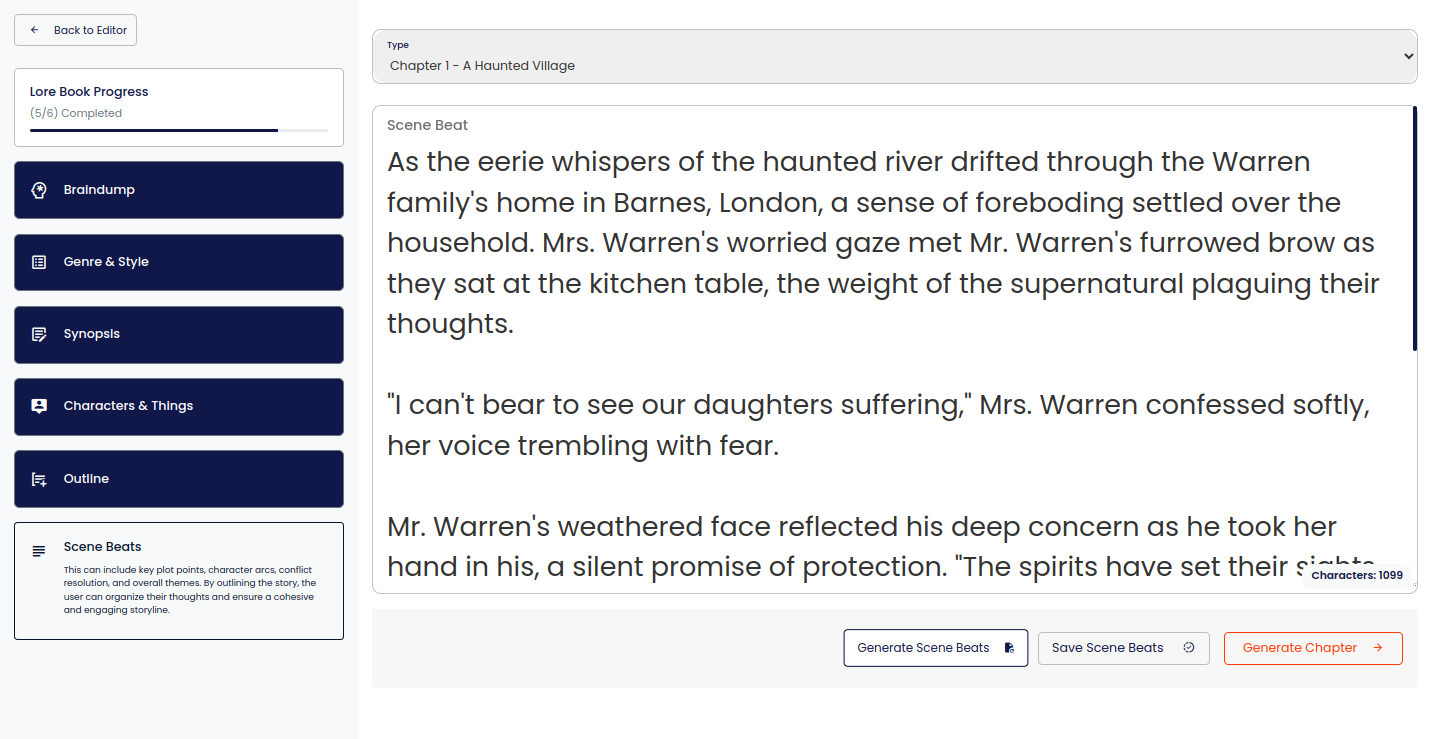
Task: Click the Characters & Things person icon
Action: tap(39, 406)
